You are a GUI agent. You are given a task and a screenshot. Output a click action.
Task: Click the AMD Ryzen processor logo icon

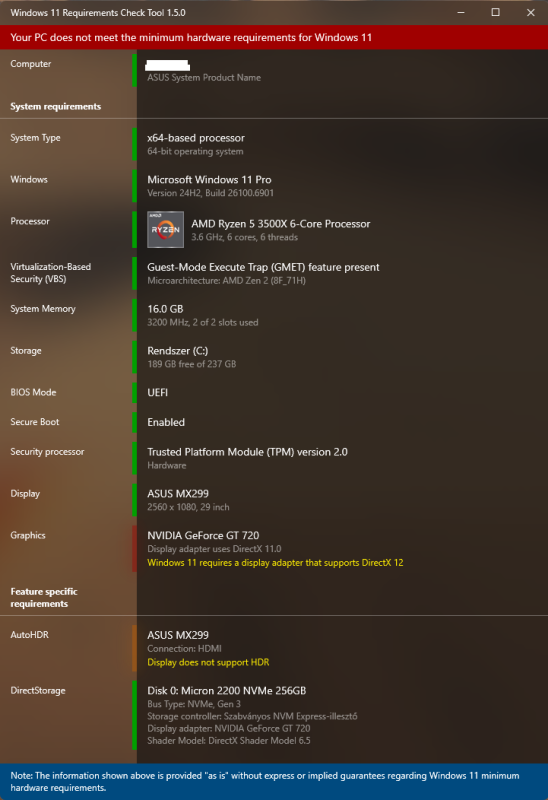coord(165,230)
